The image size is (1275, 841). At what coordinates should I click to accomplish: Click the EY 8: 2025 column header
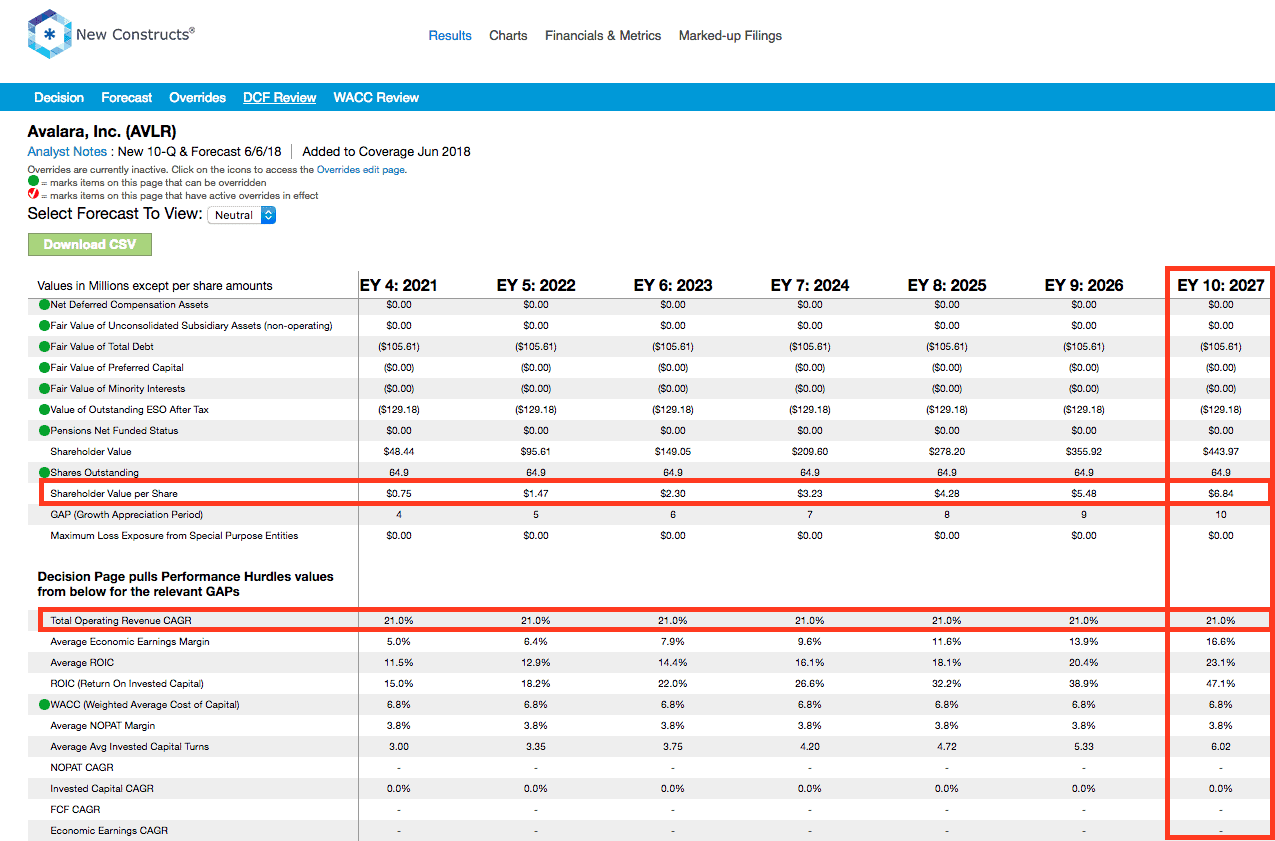947,285
